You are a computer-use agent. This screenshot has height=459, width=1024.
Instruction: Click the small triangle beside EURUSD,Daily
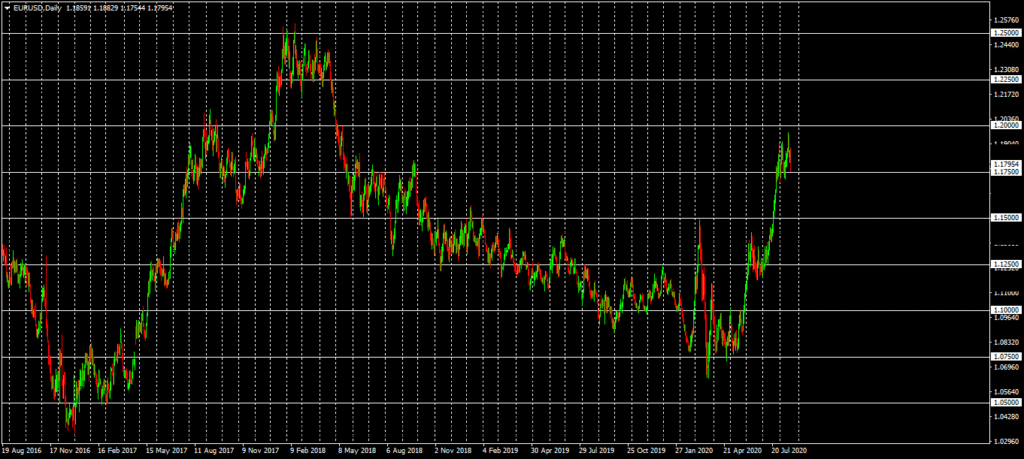click(x=7, y=8)
